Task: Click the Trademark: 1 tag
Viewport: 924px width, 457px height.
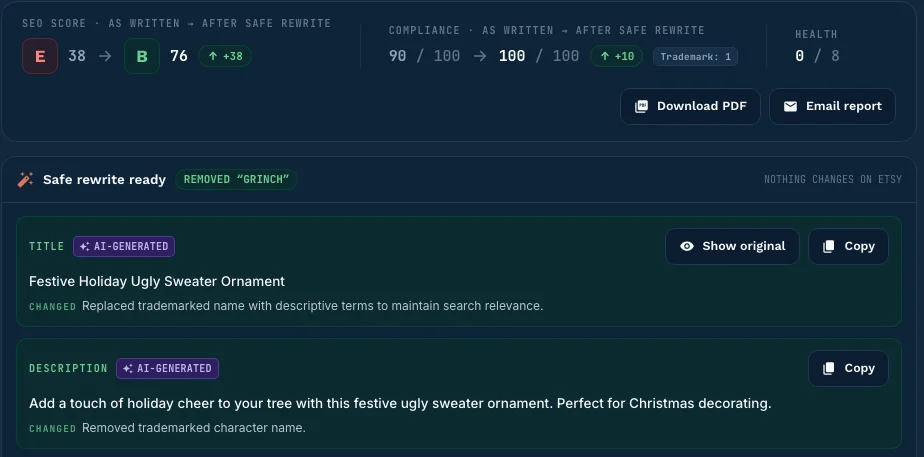Action: coord(695,57)
